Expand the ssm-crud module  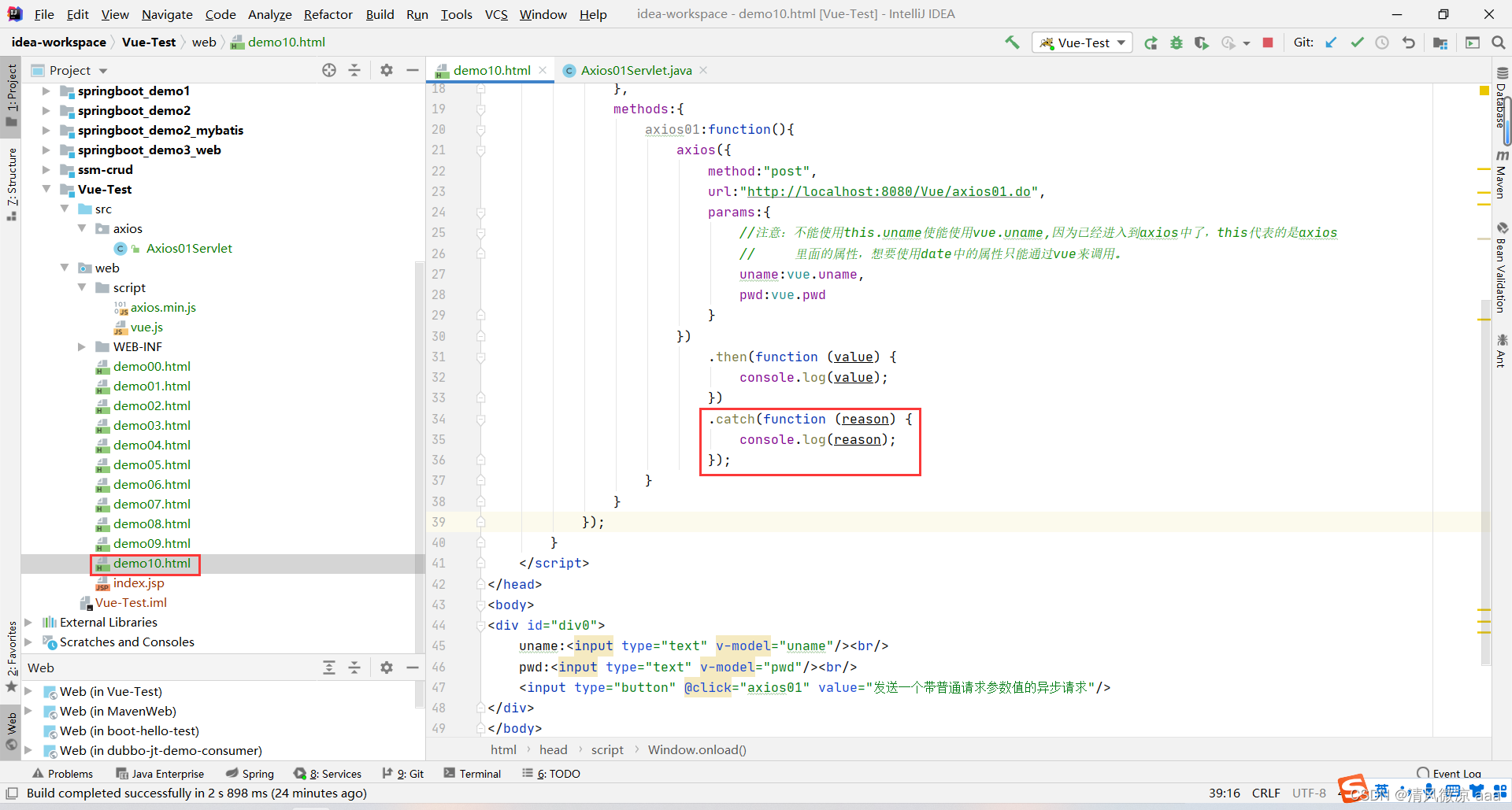tap(46, 169)
